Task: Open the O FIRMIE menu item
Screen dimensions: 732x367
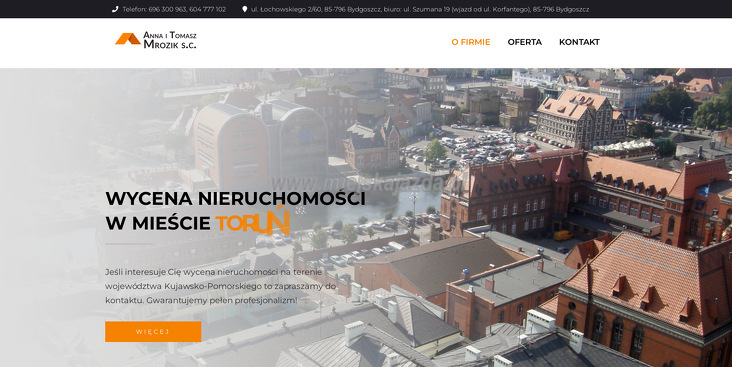Action: click(x=471, y=42)
